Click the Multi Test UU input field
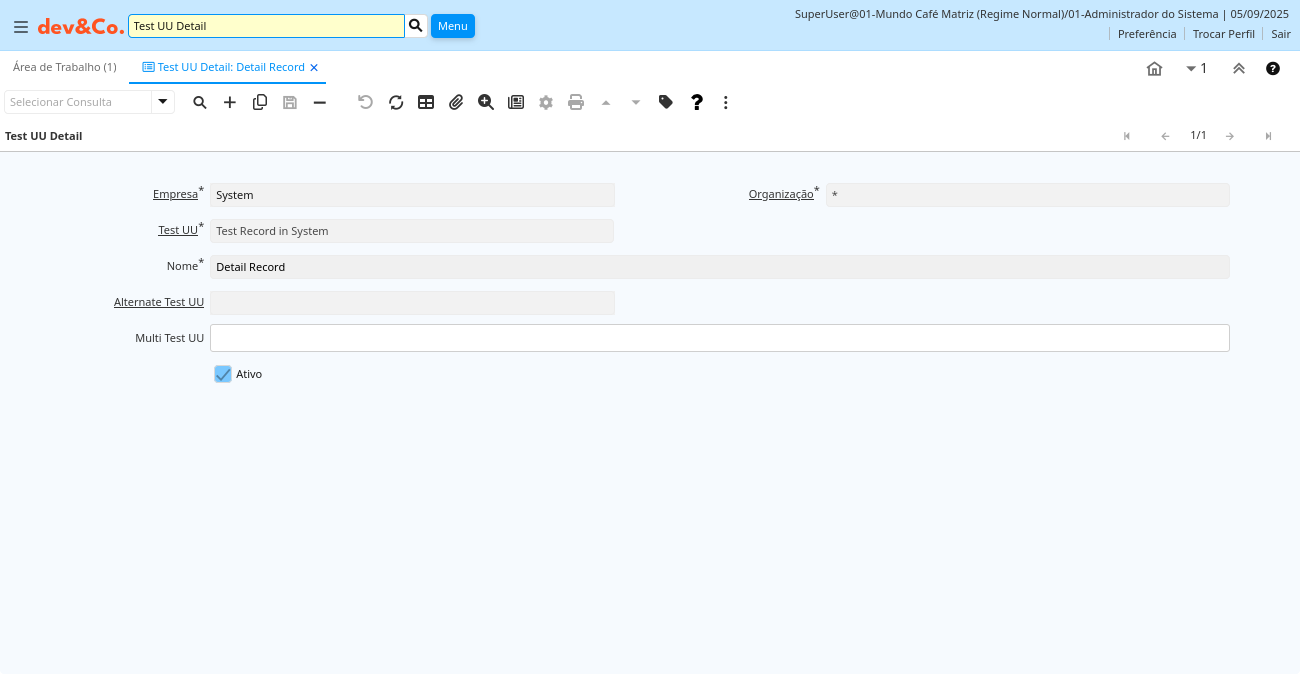 point(719,338)
